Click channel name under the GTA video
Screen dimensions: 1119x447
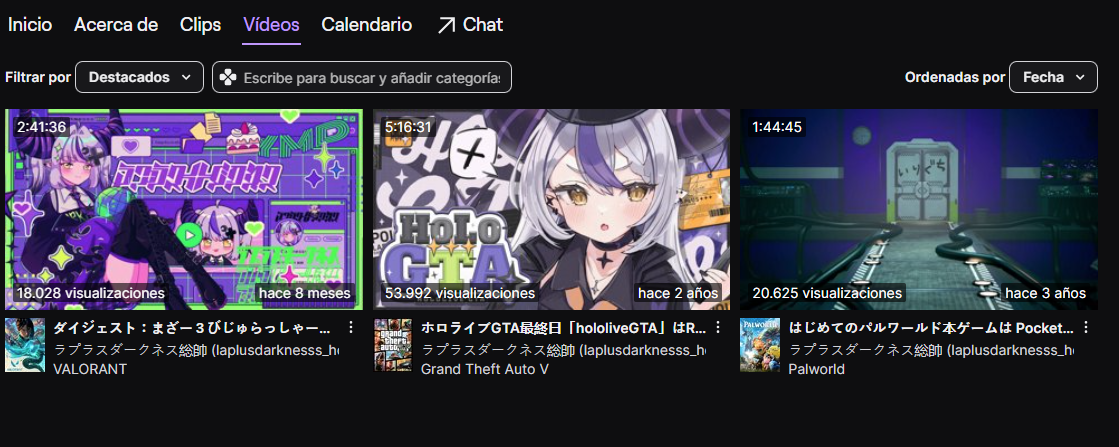(564, 350)
